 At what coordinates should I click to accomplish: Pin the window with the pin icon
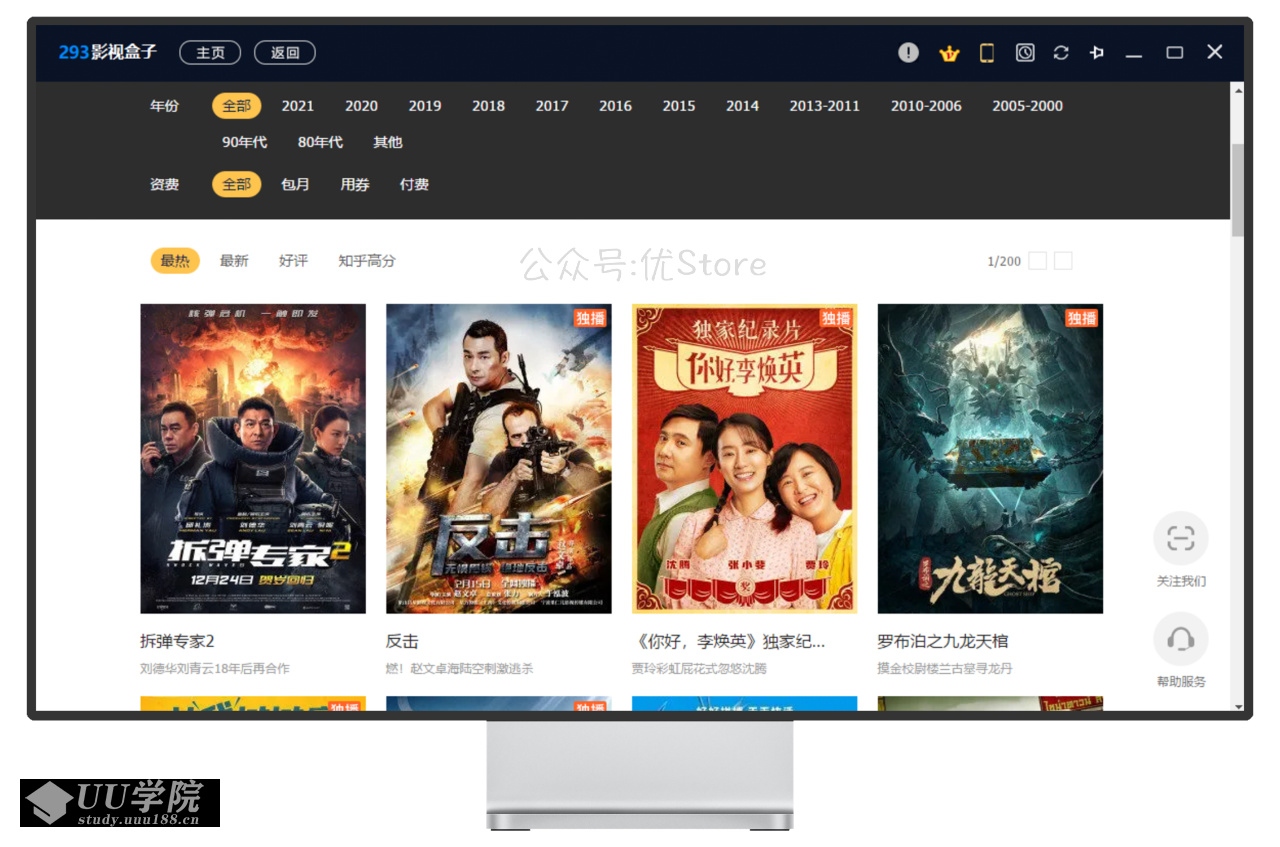1097,52
